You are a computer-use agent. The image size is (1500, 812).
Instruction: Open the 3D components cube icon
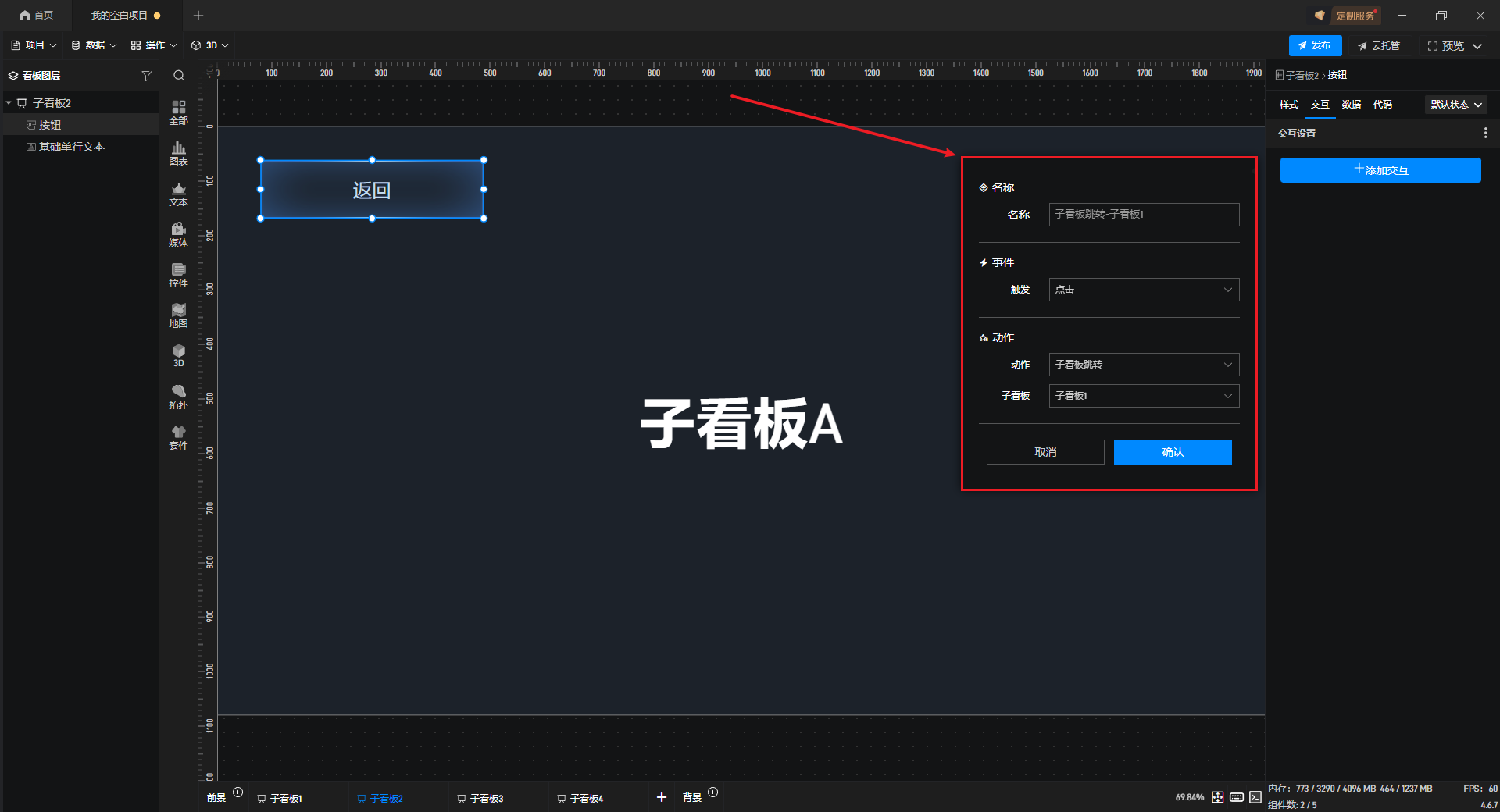178,354
